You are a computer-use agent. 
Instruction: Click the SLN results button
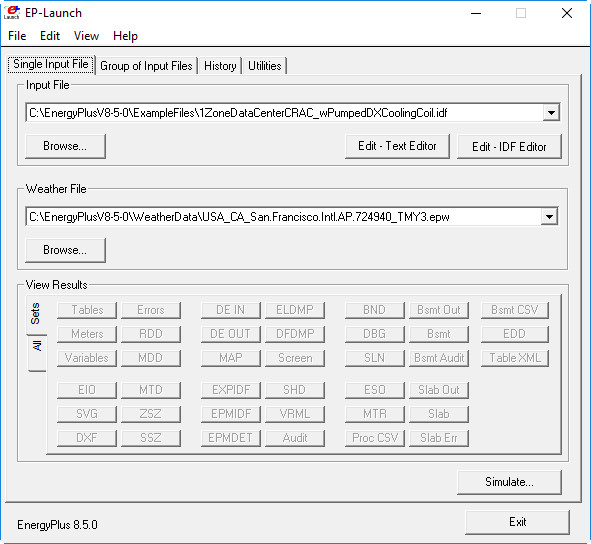click(375, 358)
